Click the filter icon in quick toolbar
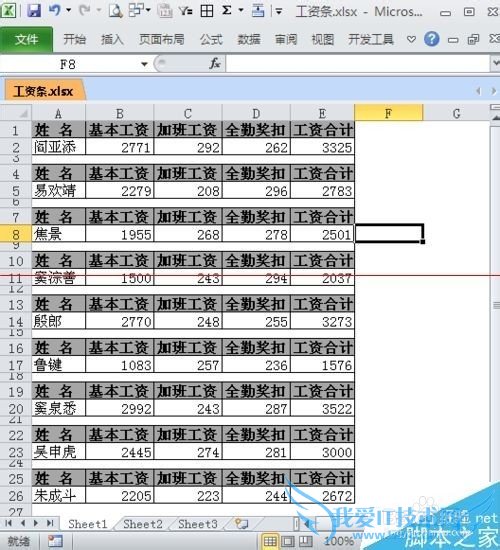 tap(185, 11)
